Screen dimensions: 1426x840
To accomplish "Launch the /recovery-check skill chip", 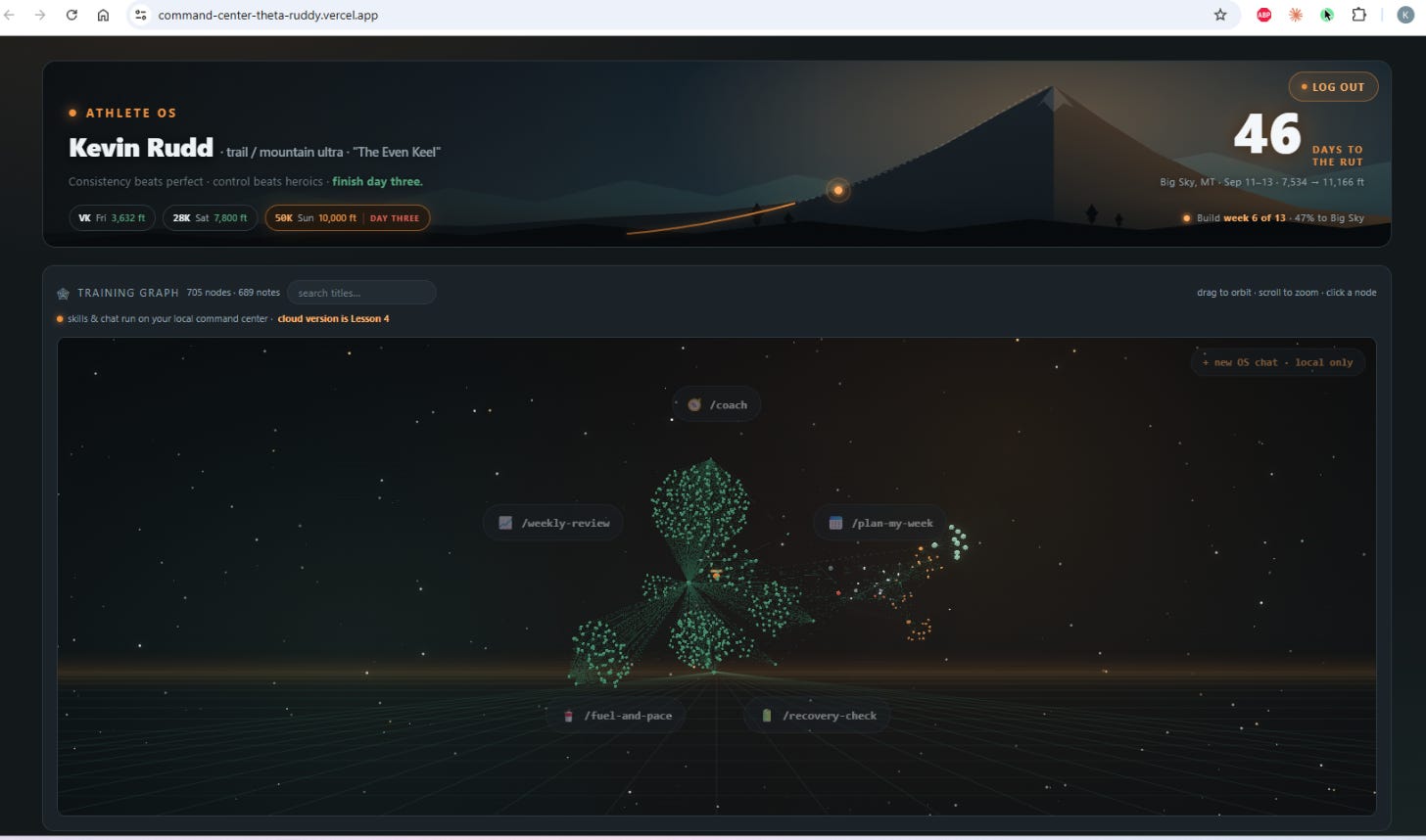I will point(818,716).
